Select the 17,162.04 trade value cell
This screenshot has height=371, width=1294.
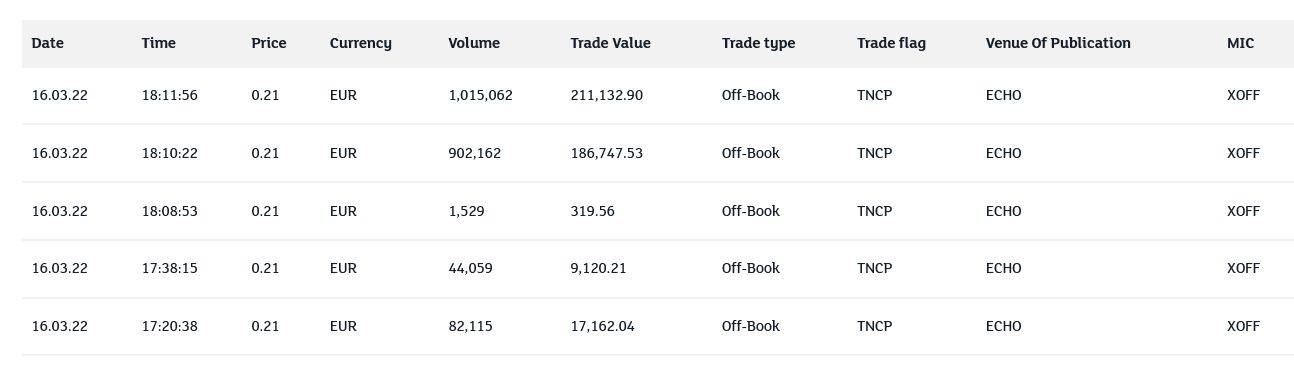[603, 327]
